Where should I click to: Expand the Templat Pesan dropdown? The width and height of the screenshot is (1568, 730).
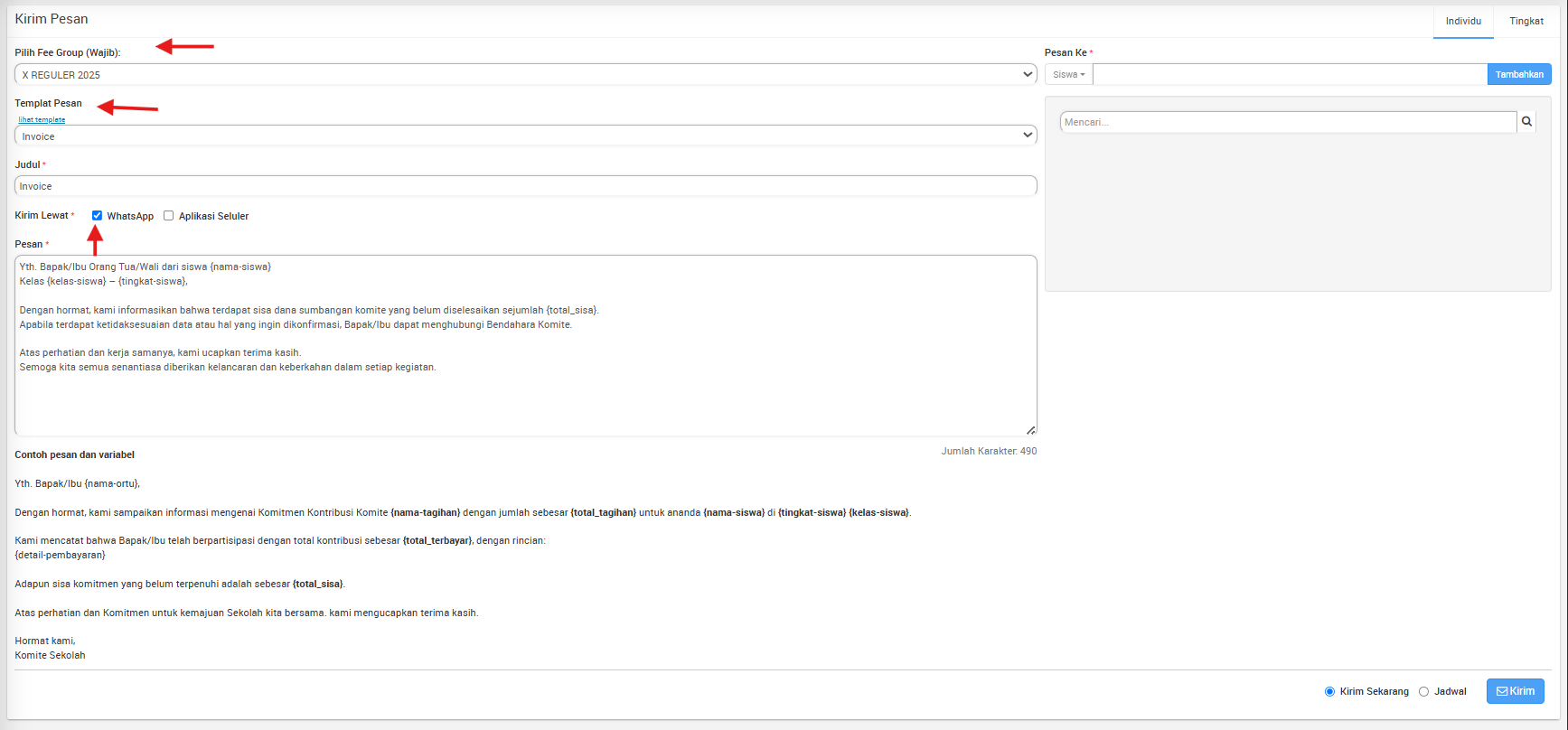525,136
